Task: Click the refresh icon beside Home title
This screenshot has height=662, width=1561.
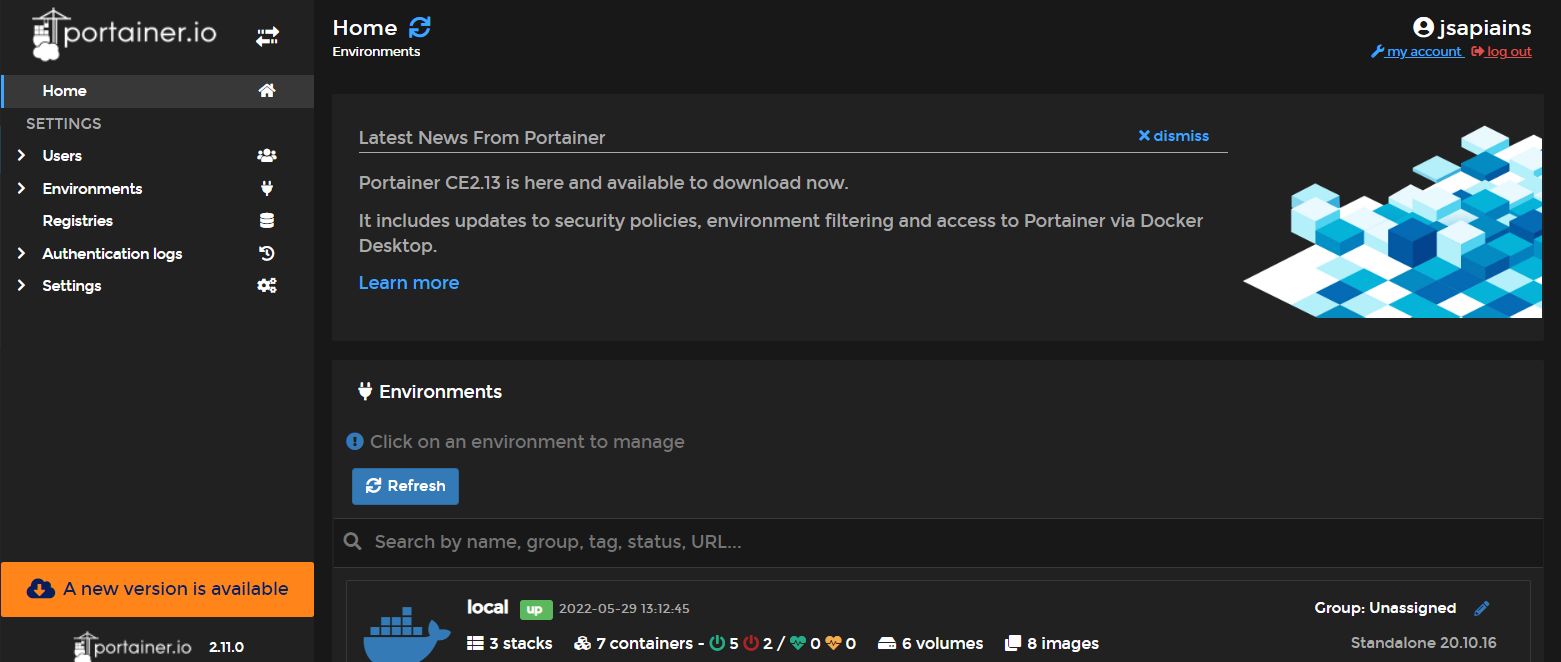Action: point(420,28)
